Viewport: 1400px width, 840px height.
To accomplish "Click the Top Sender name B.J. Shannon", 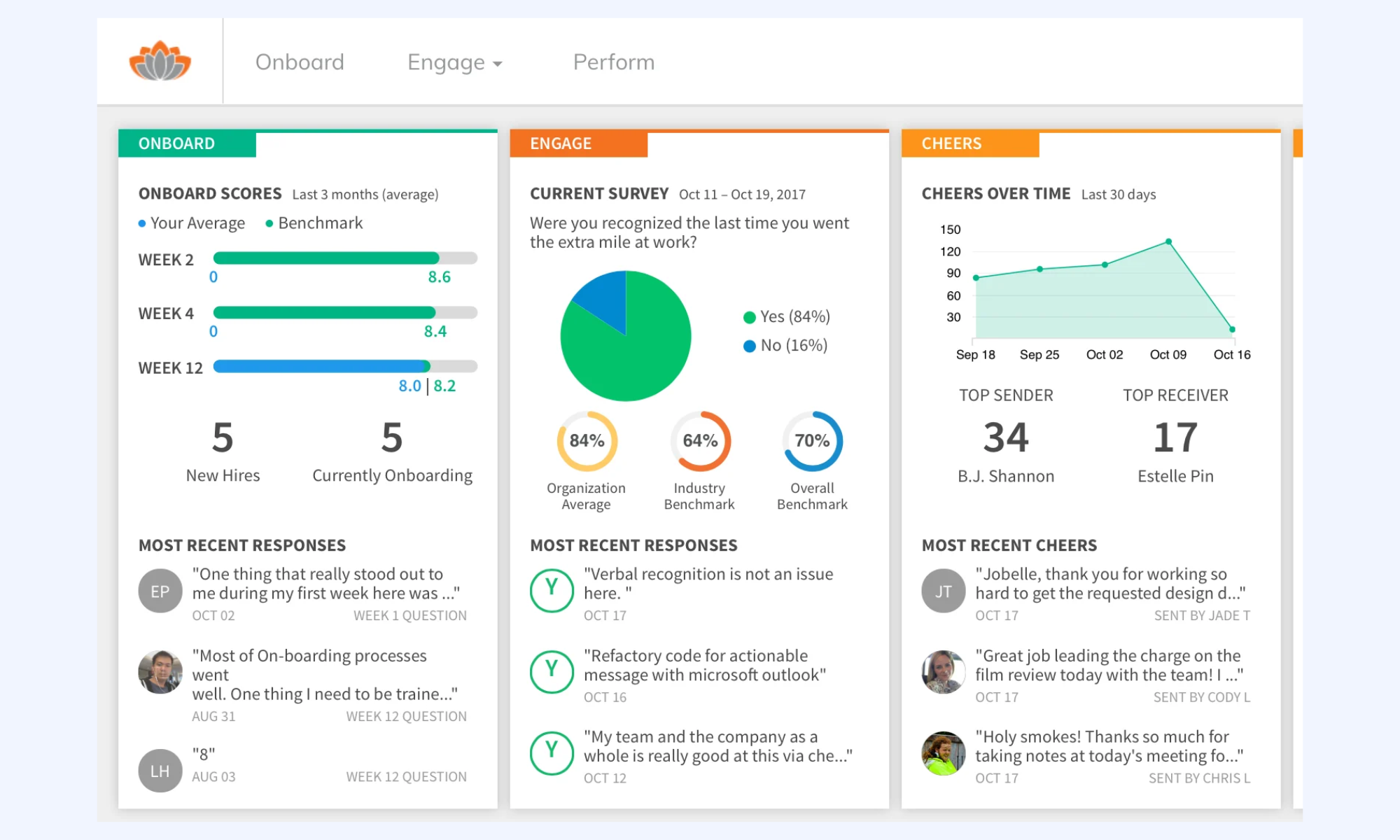I will [x=1006, y=477].
